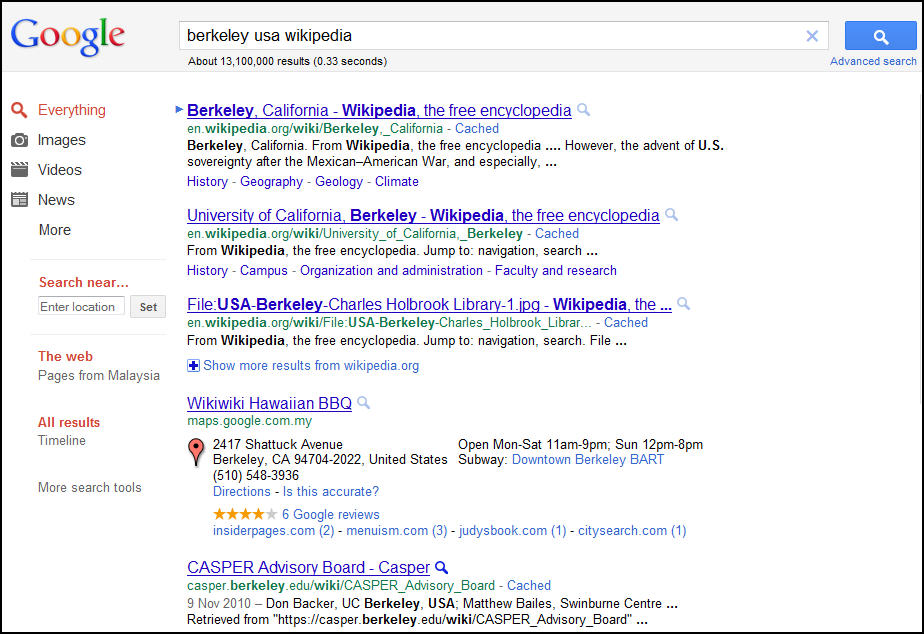Click the maps.google.com.my URL text
Viewport: 924px width, 634px height.
[x=249, y=421]
